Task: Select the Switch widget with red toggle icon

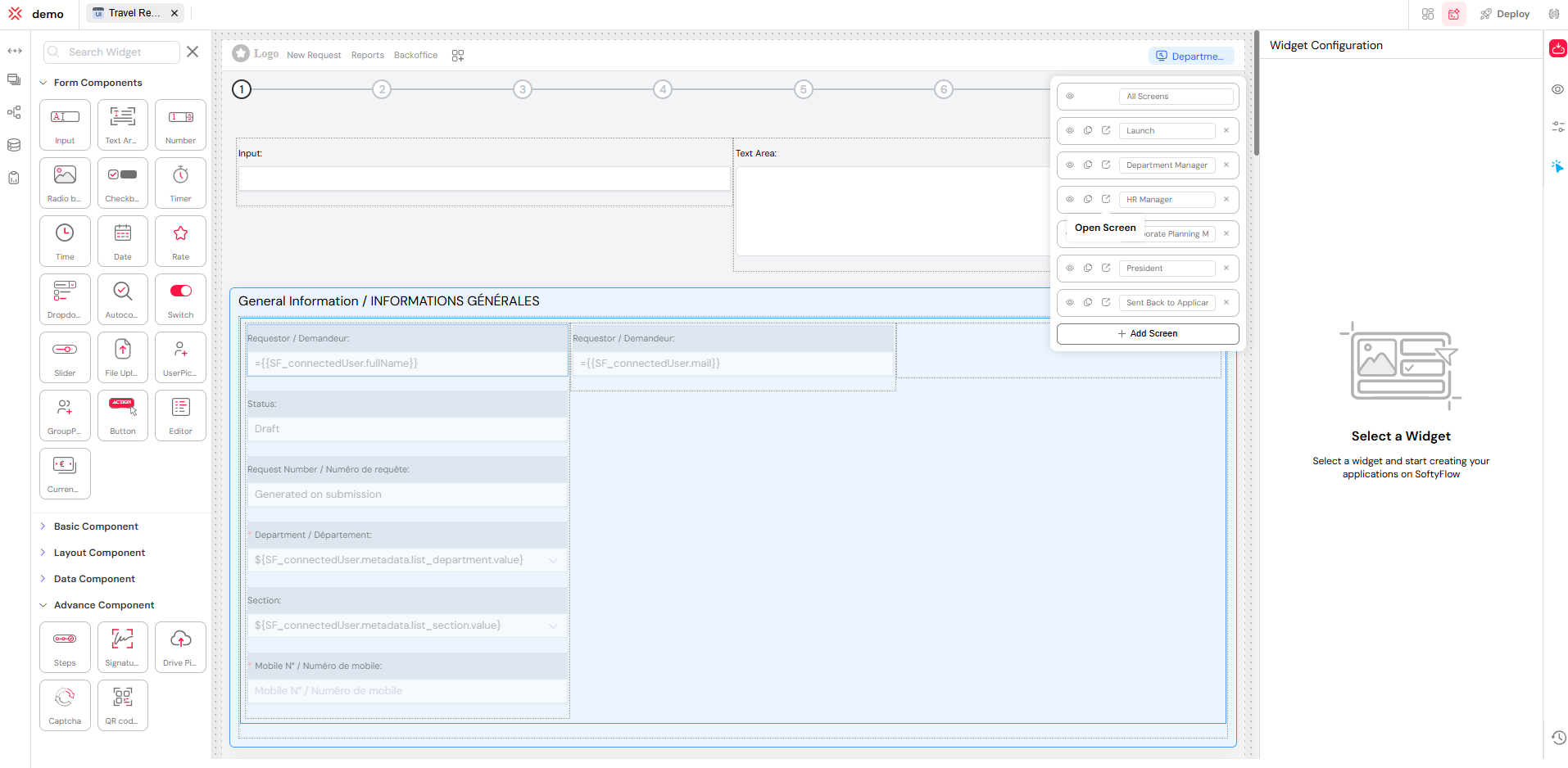Action: pos(179,299)
